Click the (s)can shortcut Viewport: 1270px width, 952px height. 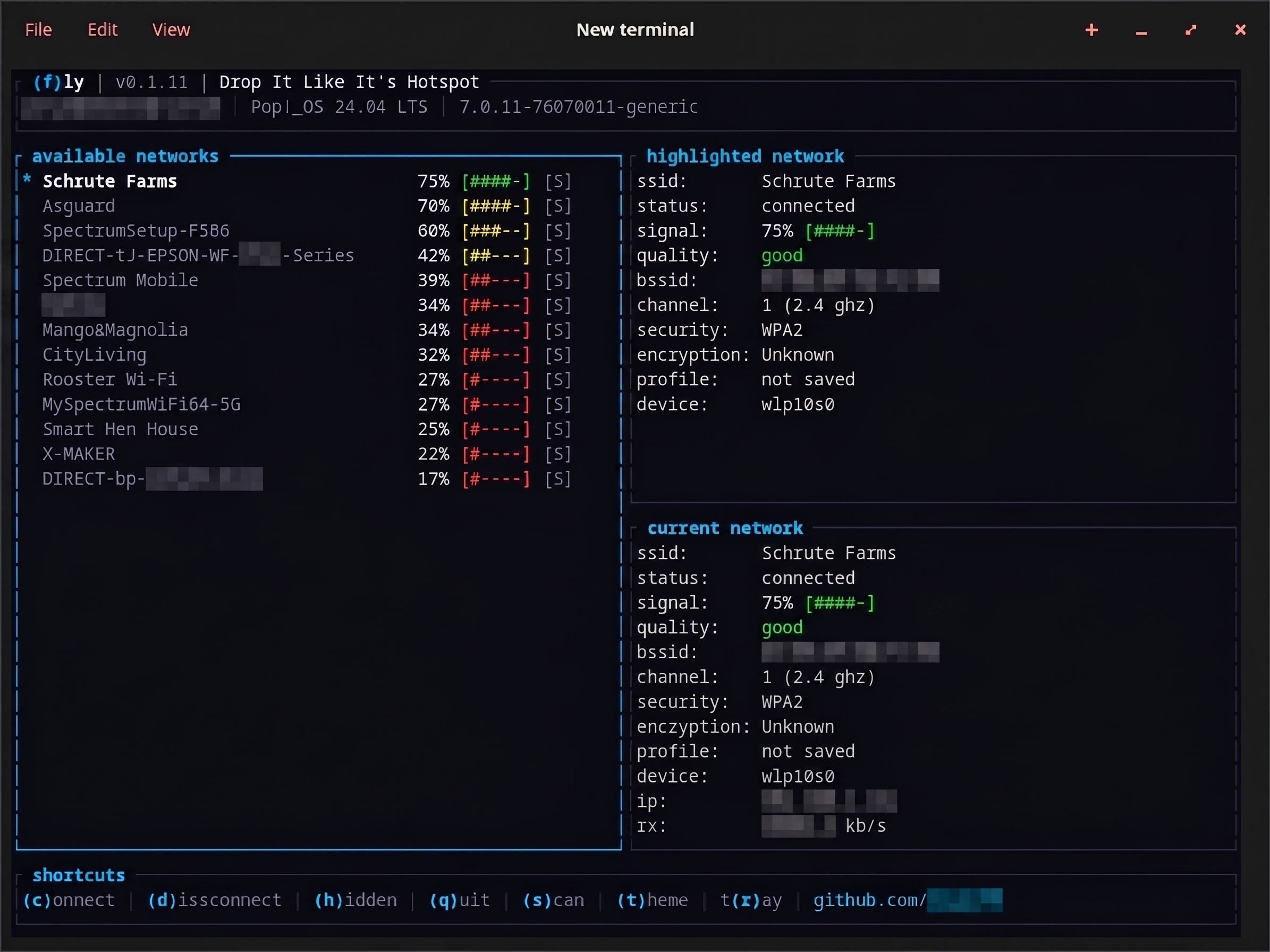tap(554, 900)
